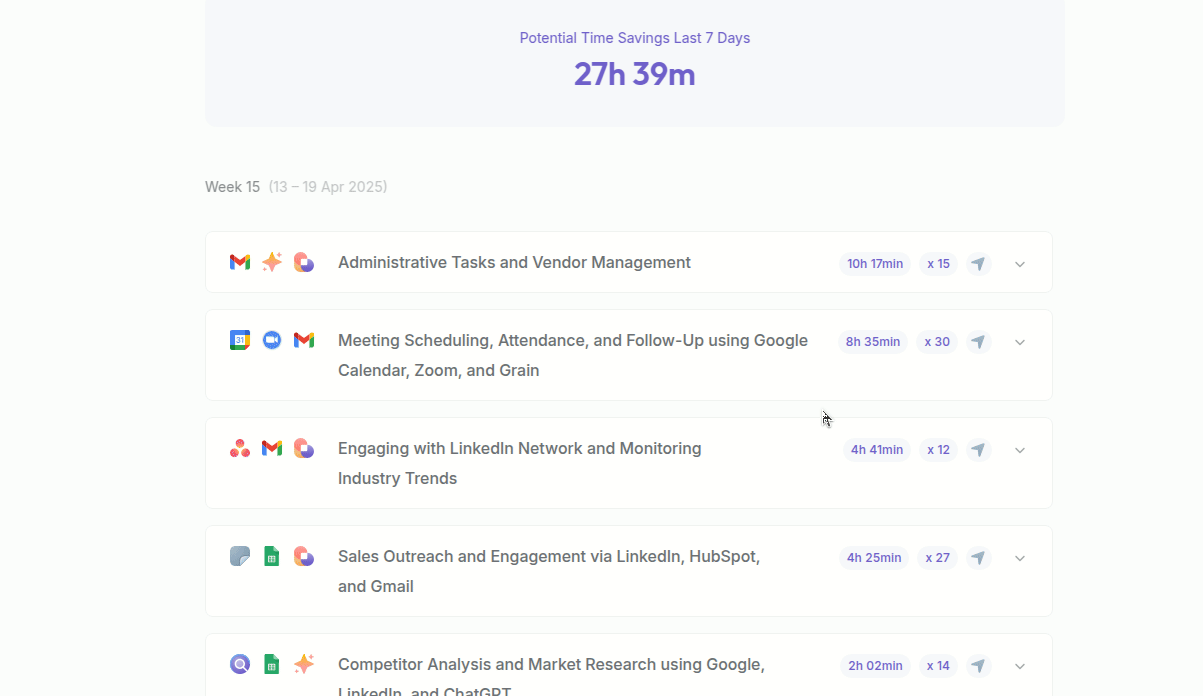Click the orange-purple overlapping shapes icon in Sales Outreach row
The height and width of the screenshot is (696, 1203).
point(304,556)
